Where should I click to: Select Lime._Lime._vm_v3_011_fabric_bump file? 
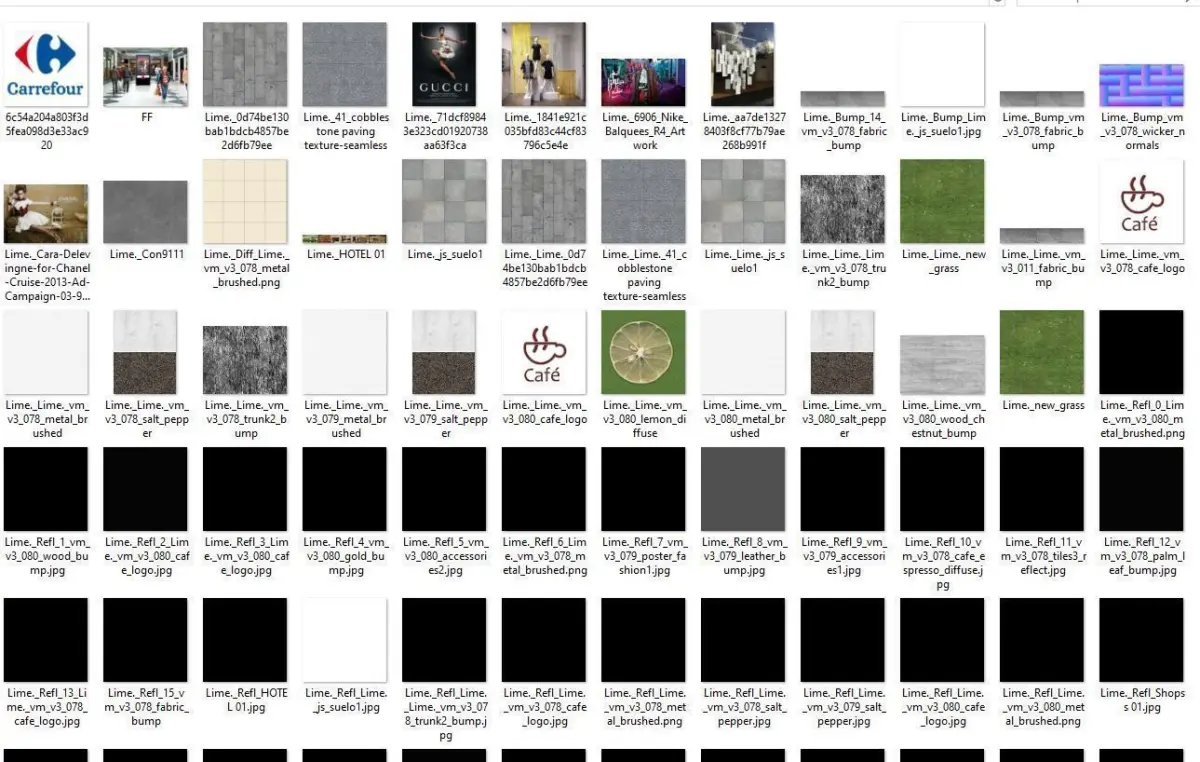tap(1042, 235)
